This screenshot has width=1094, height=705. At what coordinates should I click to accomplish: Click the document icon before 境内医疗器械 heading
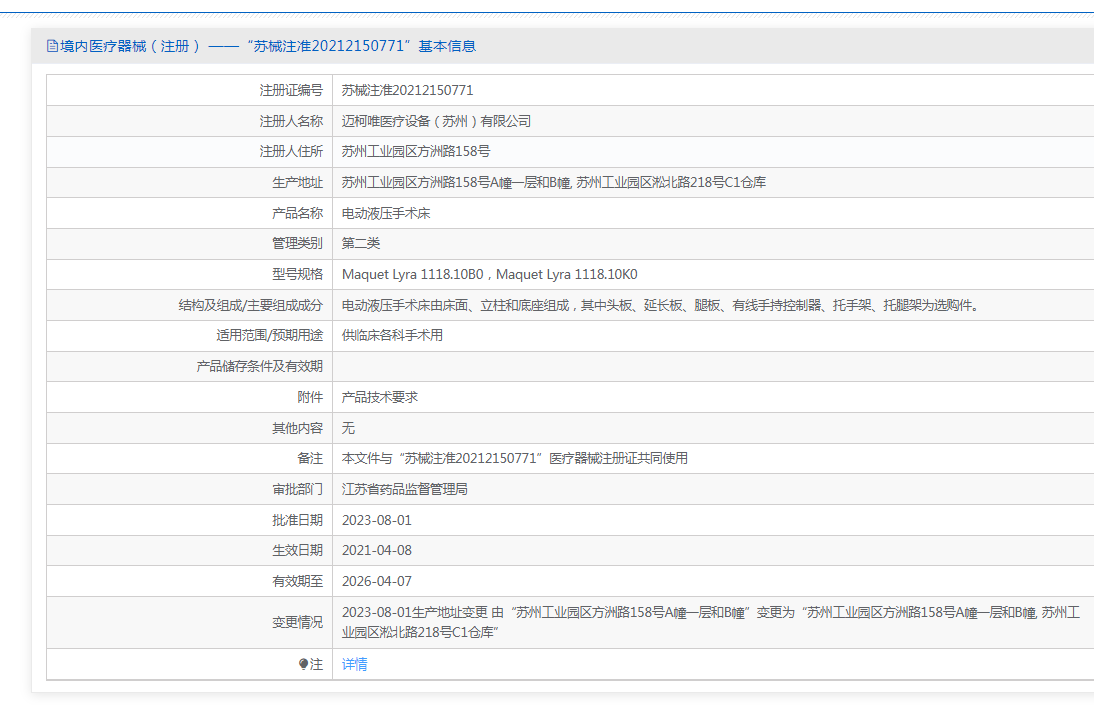52,46
